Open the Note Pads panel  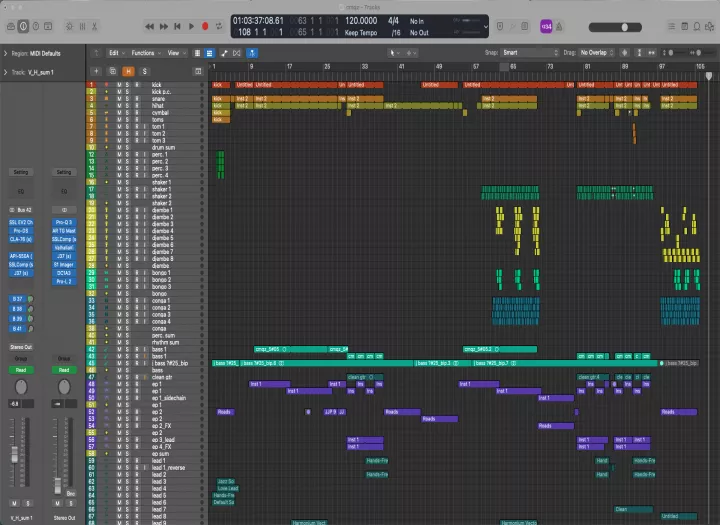point(684,27)
